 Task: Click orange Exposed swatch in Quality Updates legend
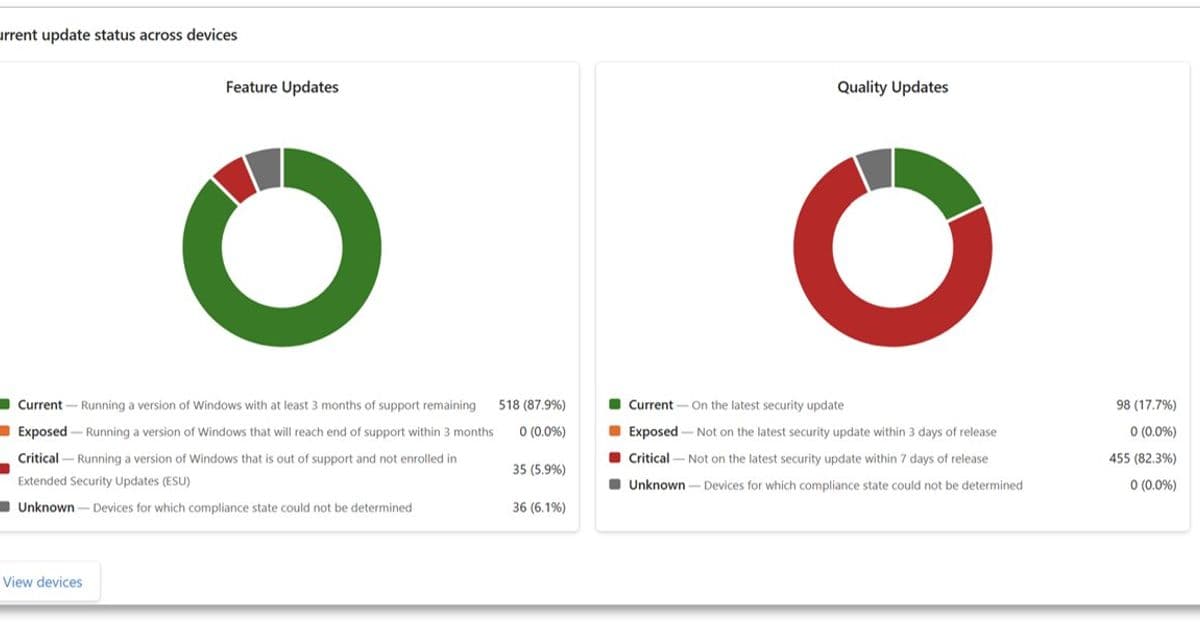coord(615,432)
